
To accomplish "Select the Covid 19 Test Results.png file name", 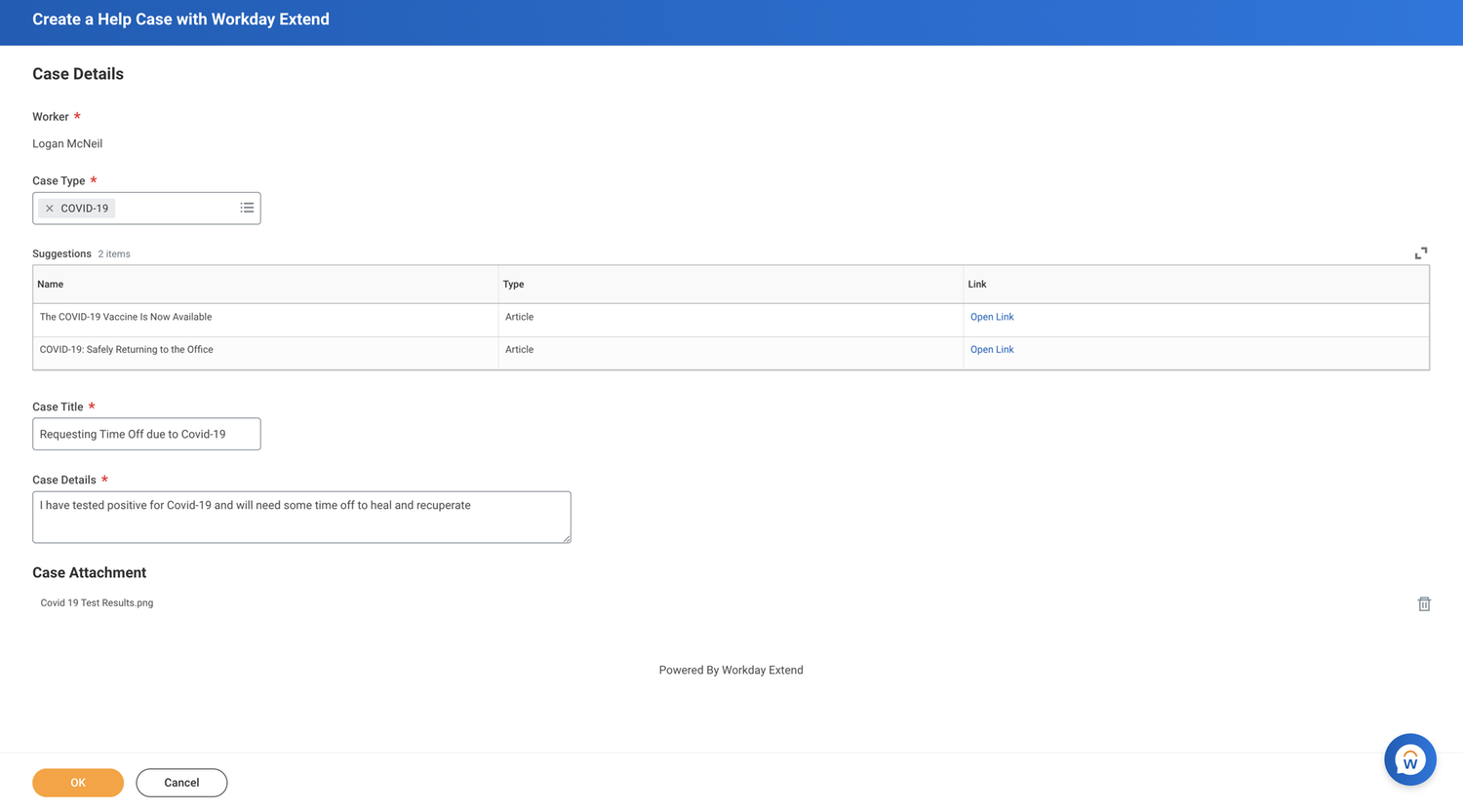I will pyautogui.click(x=97, y=602).
